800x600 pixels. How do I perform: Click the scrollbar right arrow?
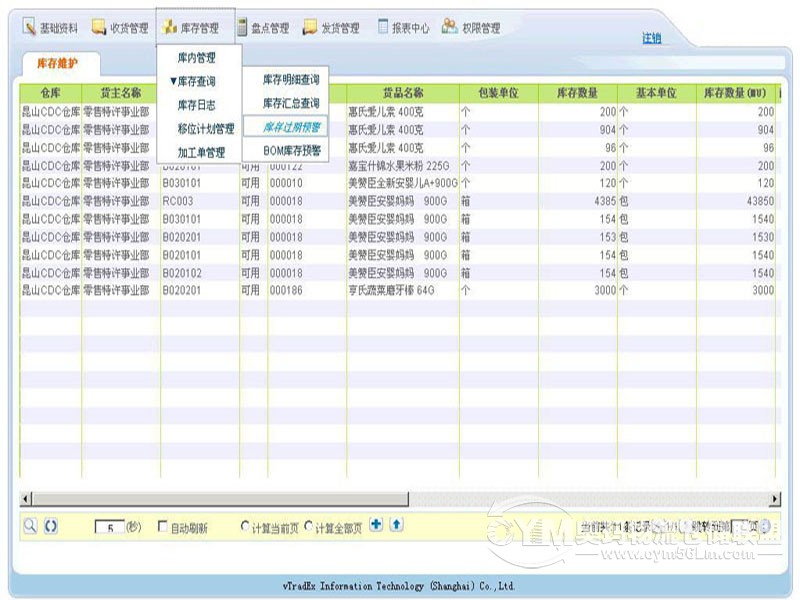click(775, 498)
